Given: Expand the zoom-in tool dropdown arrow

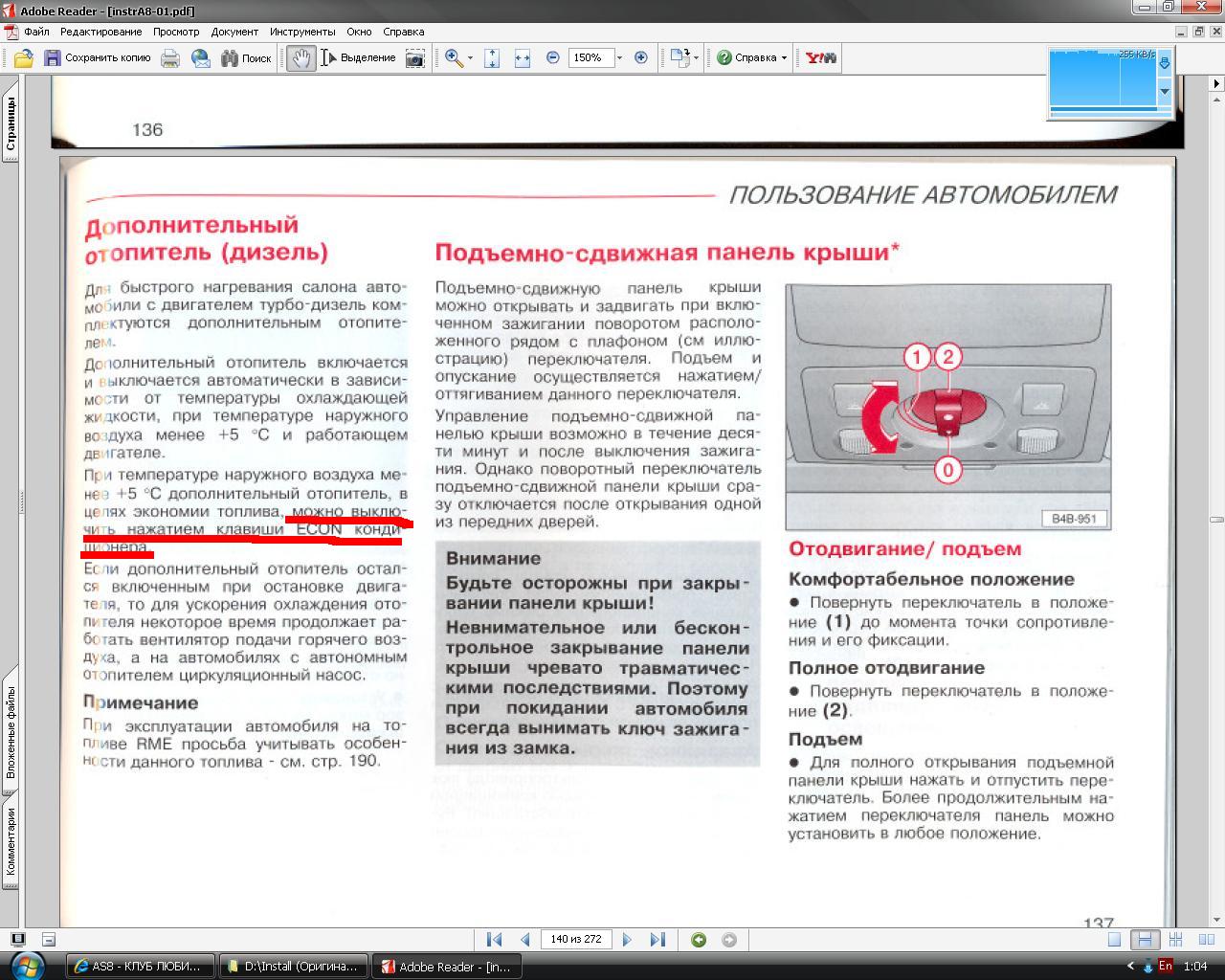Looking at the screenshot, I should tap(470, 58).
